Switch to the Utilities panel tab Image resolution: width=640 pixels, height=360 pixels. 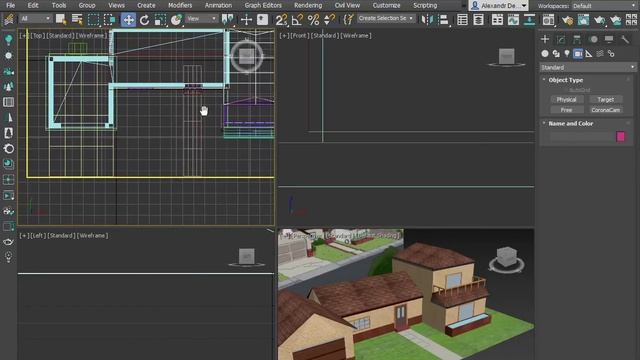tap(625, 39)
